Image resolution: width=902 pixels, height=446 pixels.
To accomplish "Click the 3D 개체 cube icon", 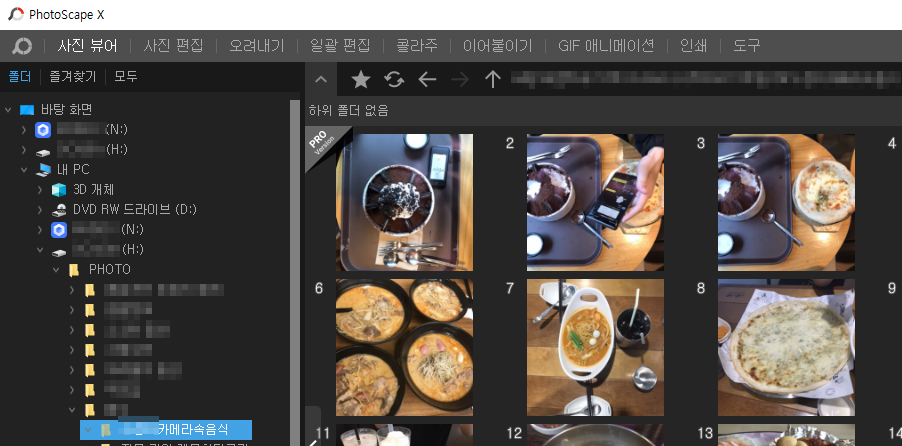I will [58, 189].
